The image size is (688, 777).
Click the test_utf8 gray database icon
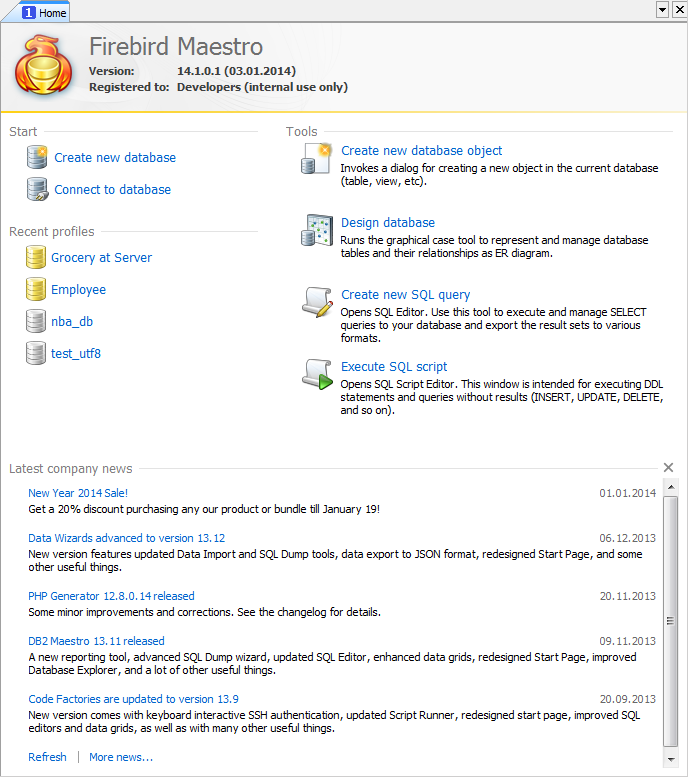coord(36,353)
